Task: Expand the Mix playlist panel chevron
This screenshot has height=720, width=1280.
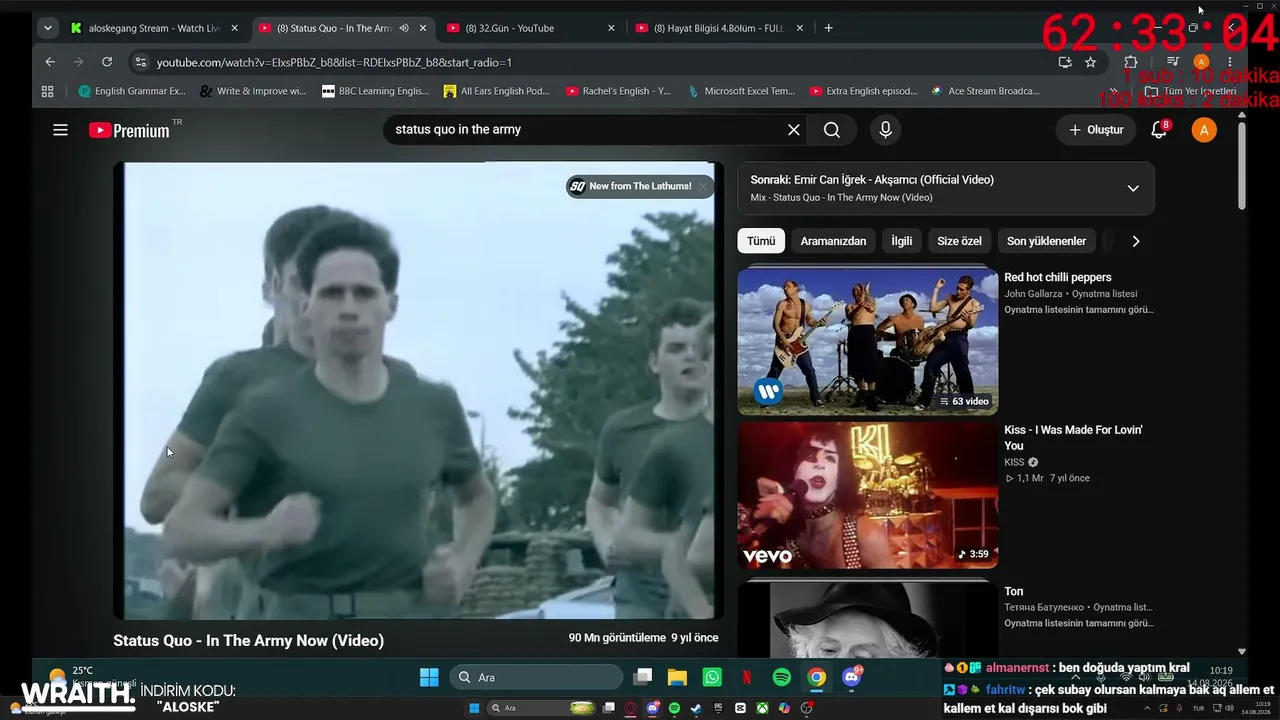Action: pos(1133,188)
